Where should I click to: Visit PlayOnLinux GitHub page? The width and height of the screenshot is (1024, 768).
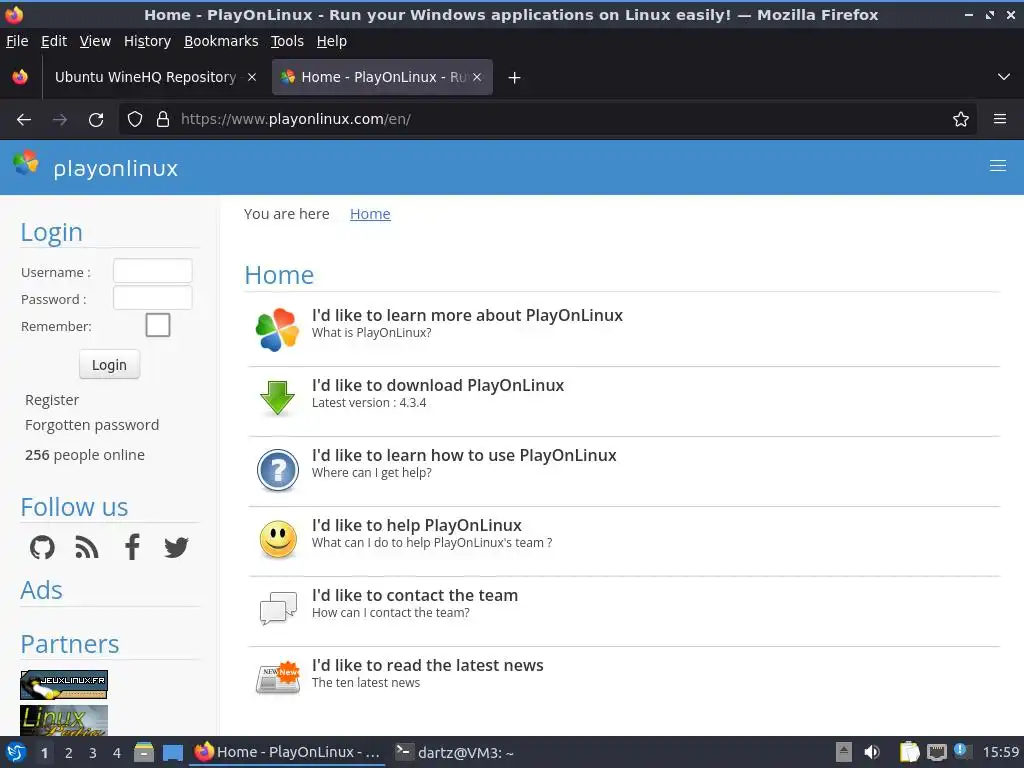pos(42,547)
